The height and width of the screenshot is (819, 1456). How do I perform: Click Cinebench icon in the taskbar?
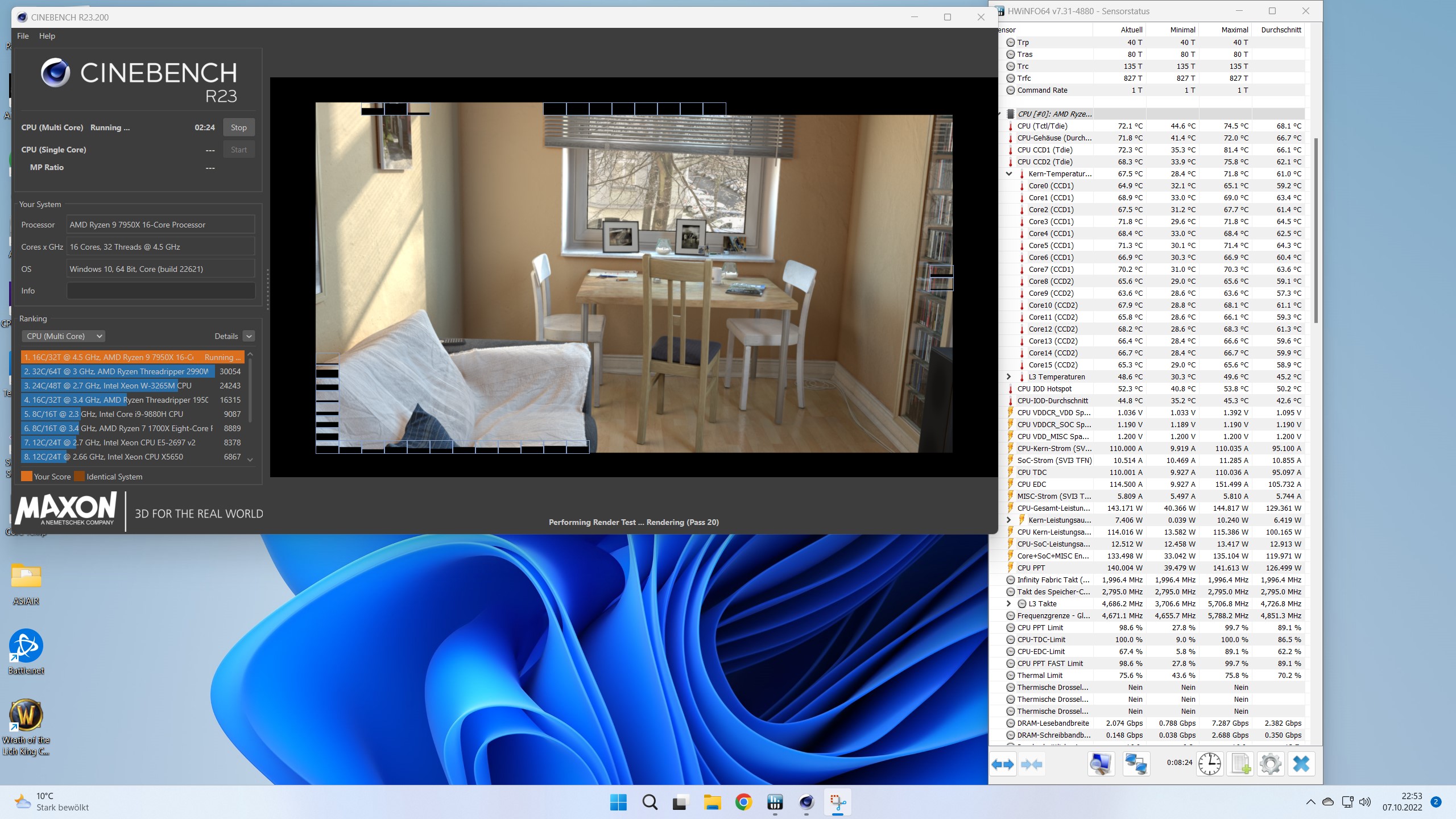[806, 803]
